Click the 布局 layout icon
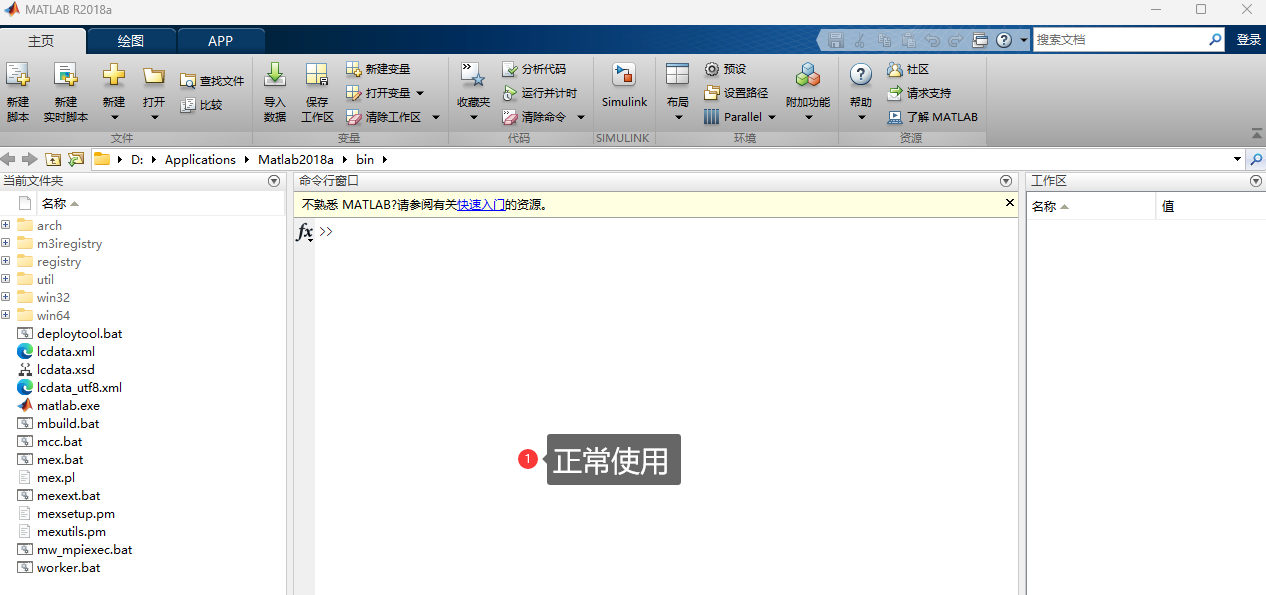The width and height of the screenshot is (1266, 595). (x=678, y=75)
